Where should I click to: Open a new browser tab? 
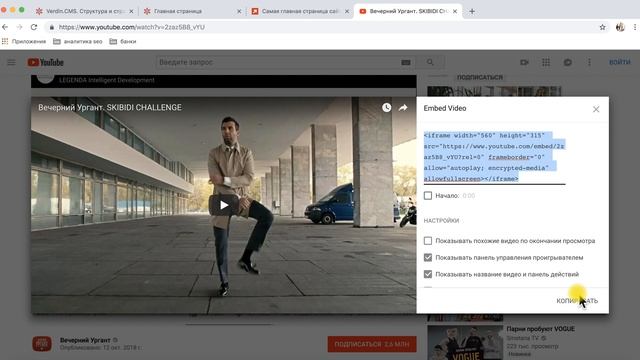point(472,11)
